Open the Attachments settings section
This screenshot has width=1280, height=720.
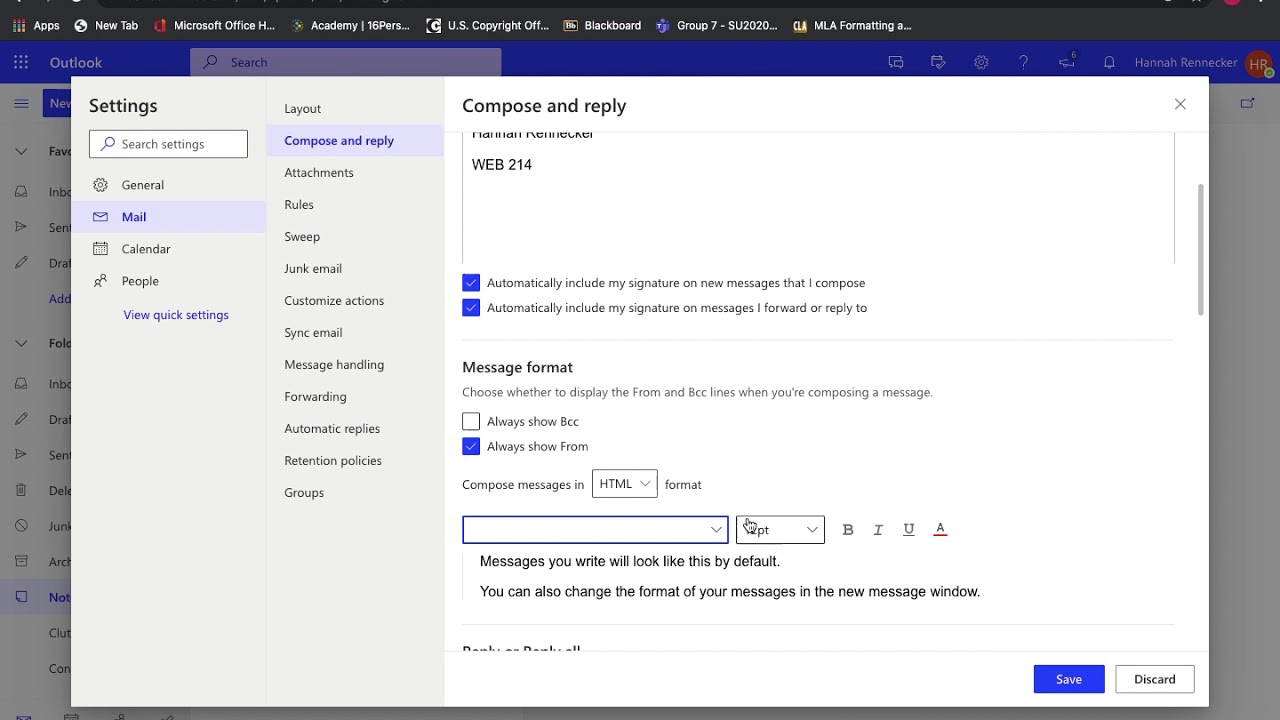click(319, 173)
